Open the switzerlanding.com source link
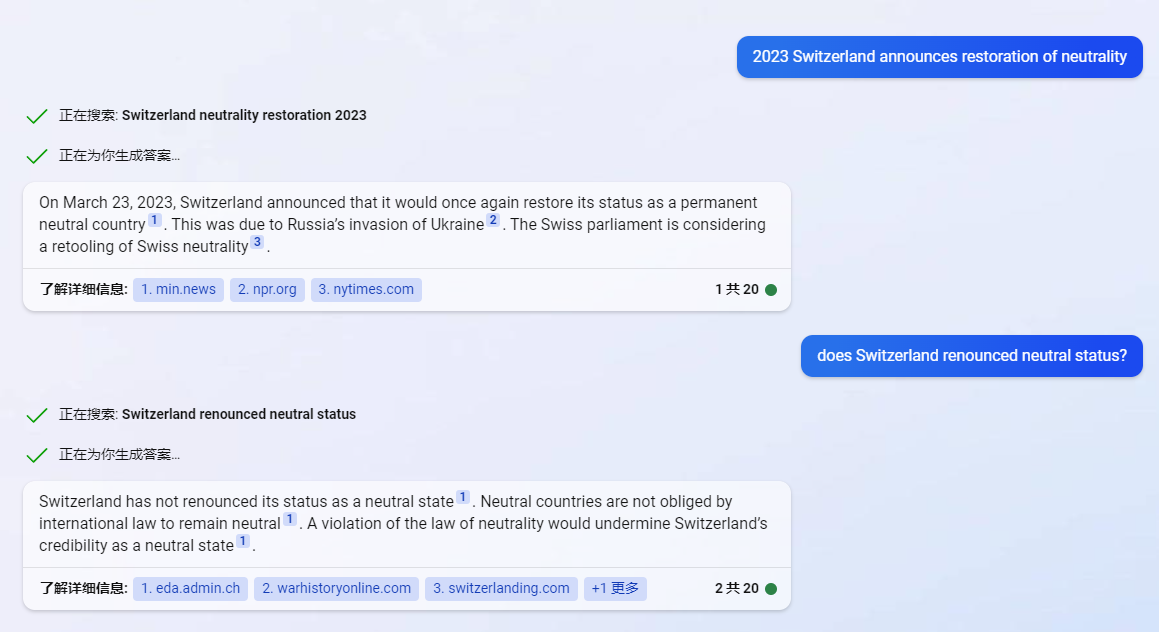The image size is (1159, 632). click(501, 589)
